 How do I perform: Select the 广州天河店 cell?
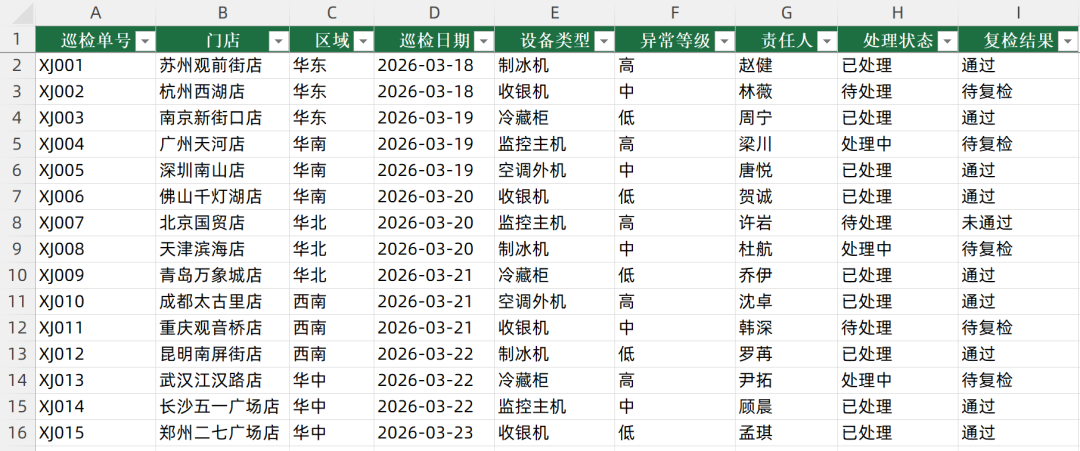(222, 144)
